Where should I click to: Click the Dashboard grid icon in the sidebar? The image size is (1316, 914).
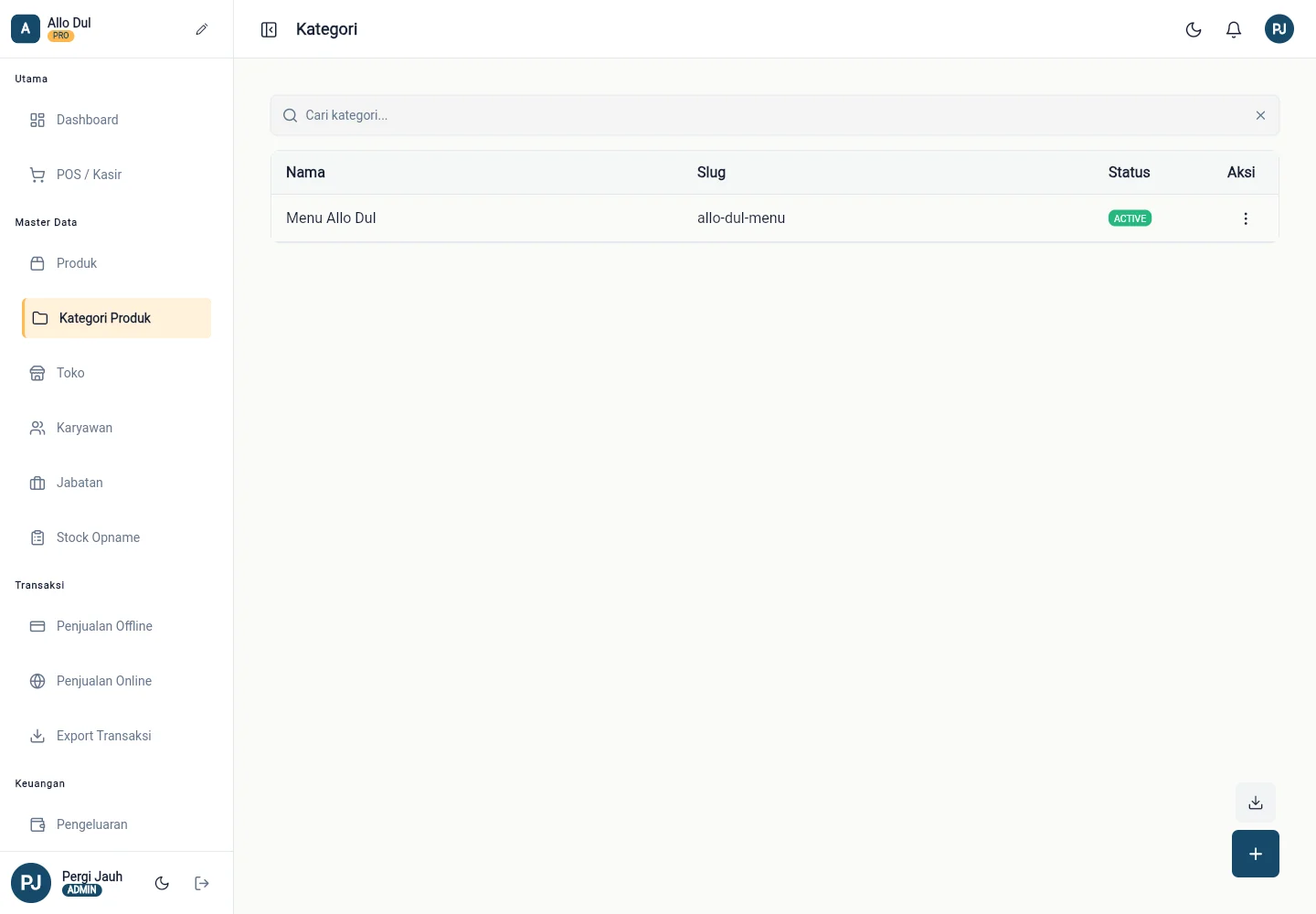pos(37,120)
